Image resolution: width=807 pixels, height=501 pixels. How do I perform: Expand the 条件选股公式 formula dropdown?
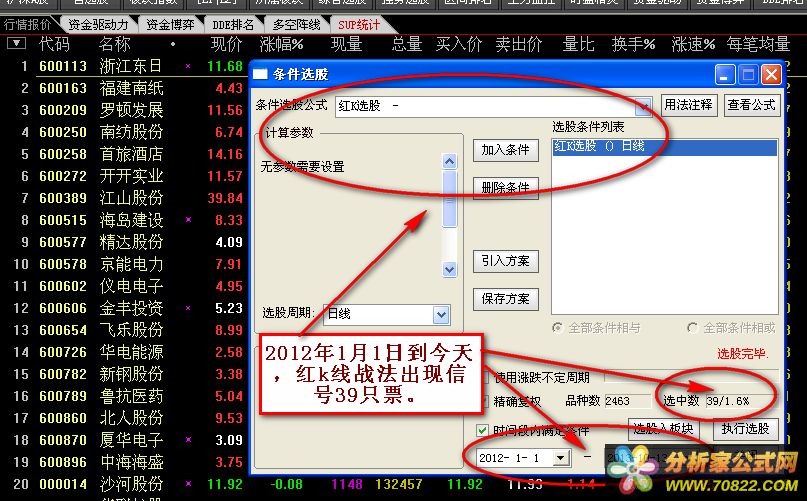[x=643, y=107]
